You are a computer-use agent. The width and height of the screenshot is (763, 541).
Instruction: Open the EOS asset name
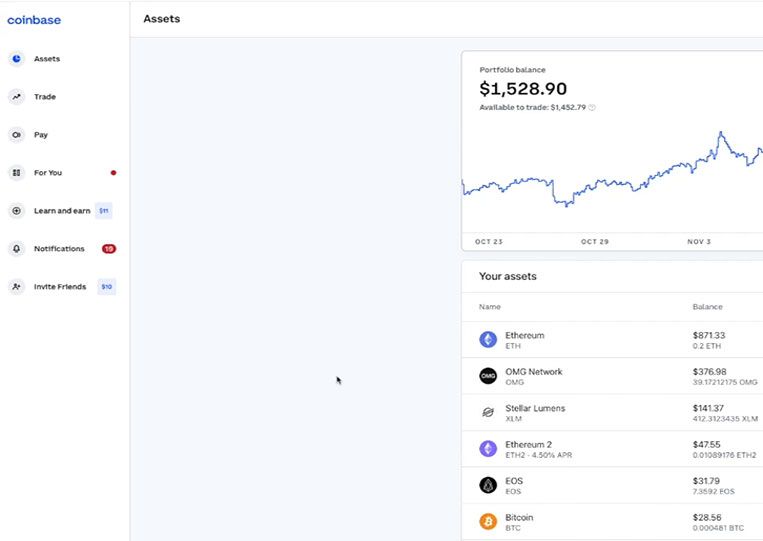tap(514, 481)
